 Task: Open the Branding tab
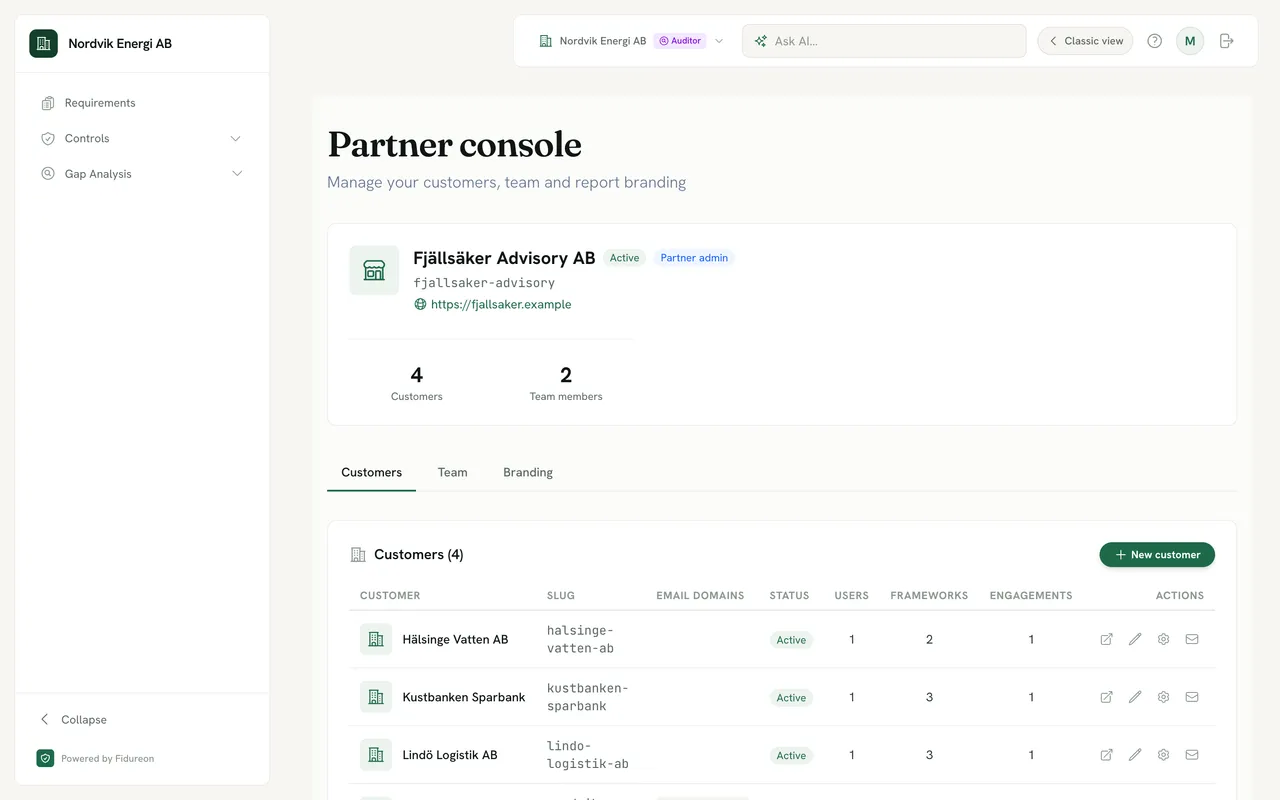[x=528, y=473]
